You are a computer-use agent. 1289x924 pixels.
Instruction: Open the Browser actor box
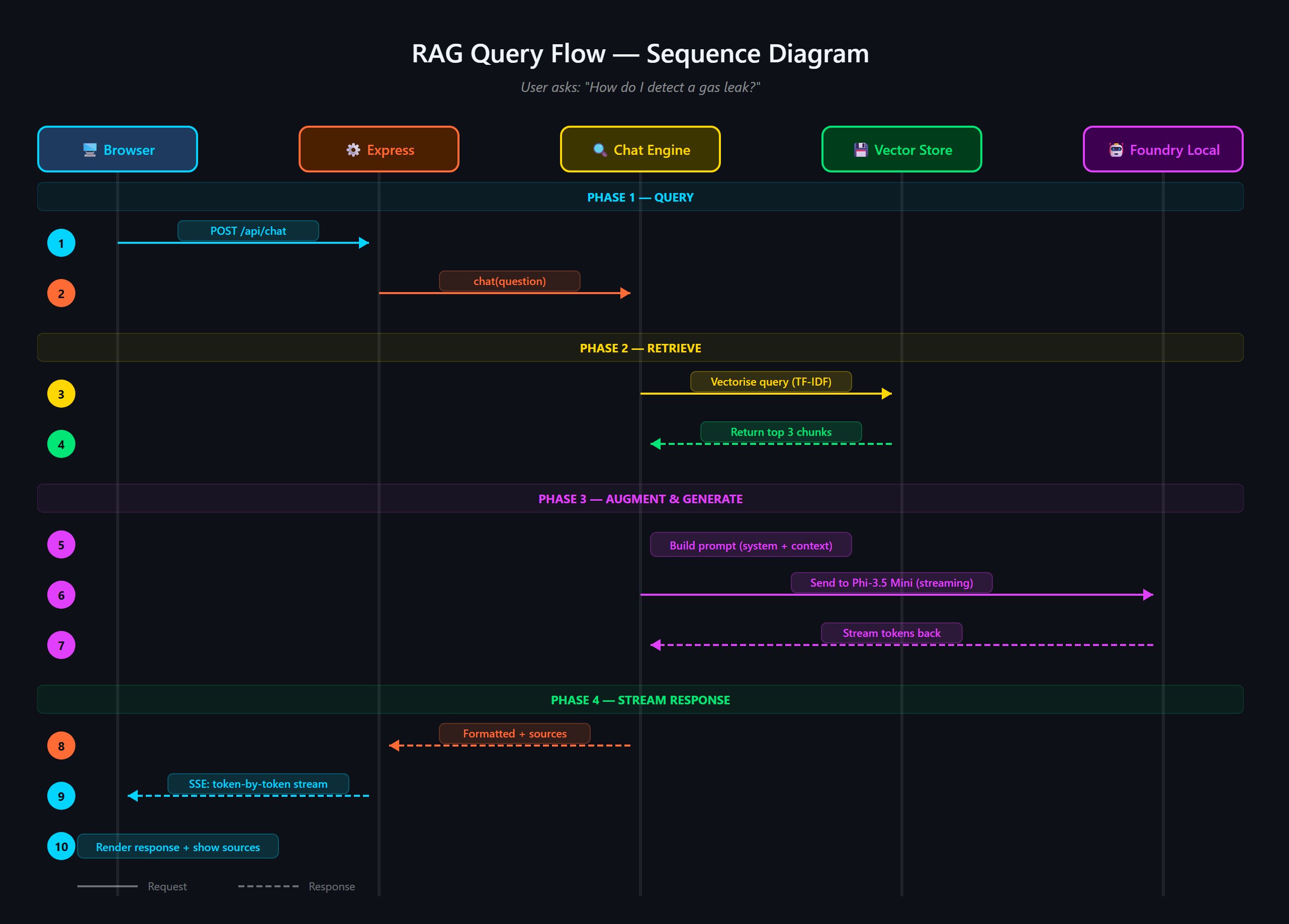click(x=117, y=149)
